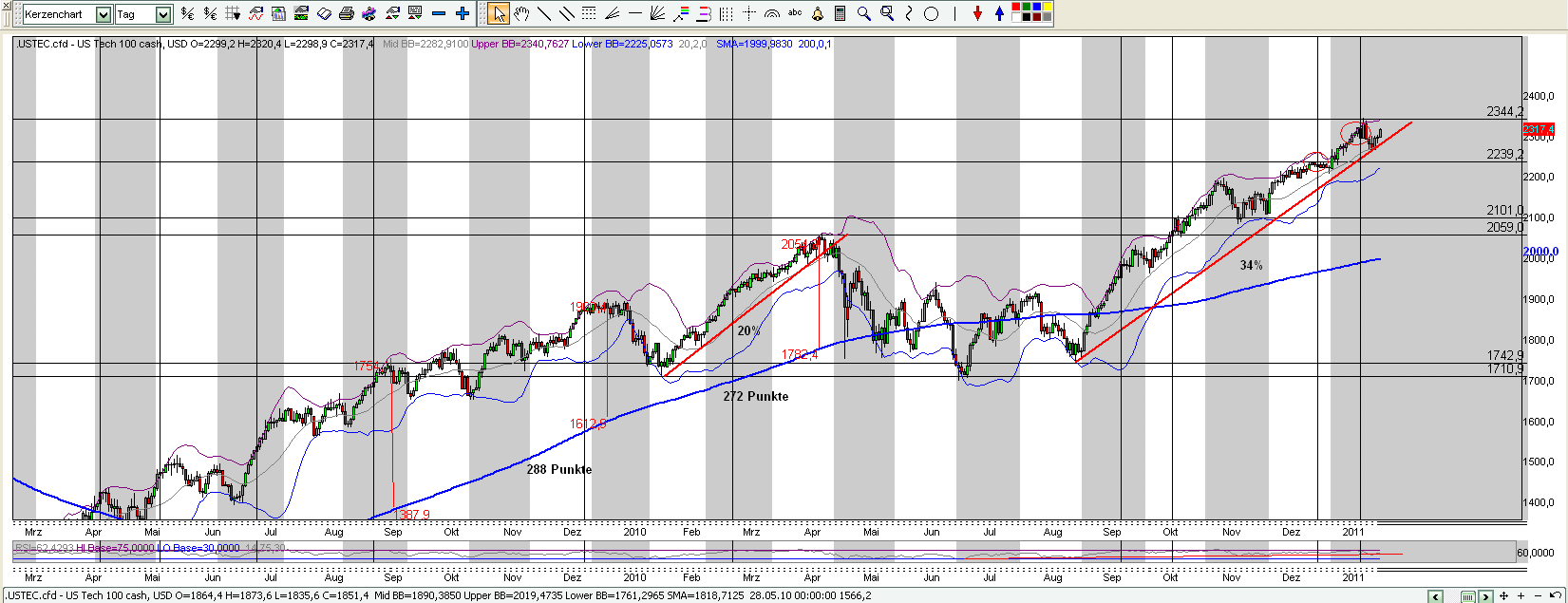1568x603 pixels.
Task: Zoom in with blue plus icon
Action: [x=463, y=13]
